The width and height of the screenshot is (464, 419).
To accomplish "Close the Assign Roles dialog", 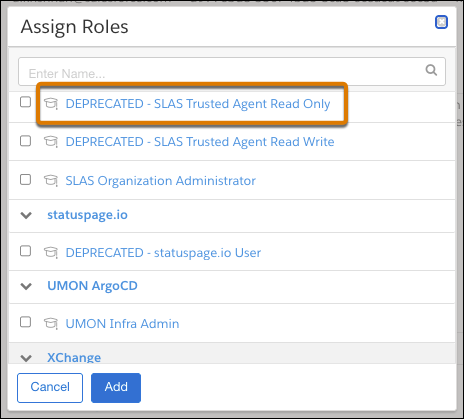I will (441, 22).
